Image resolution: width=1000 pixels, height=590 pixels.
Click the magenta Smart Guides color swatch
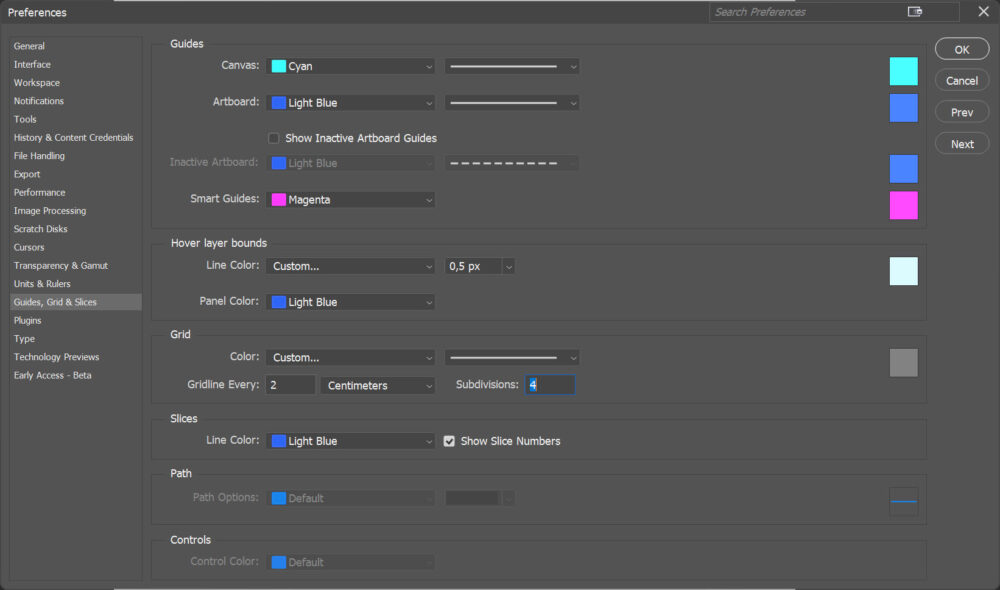coord(903,205)
